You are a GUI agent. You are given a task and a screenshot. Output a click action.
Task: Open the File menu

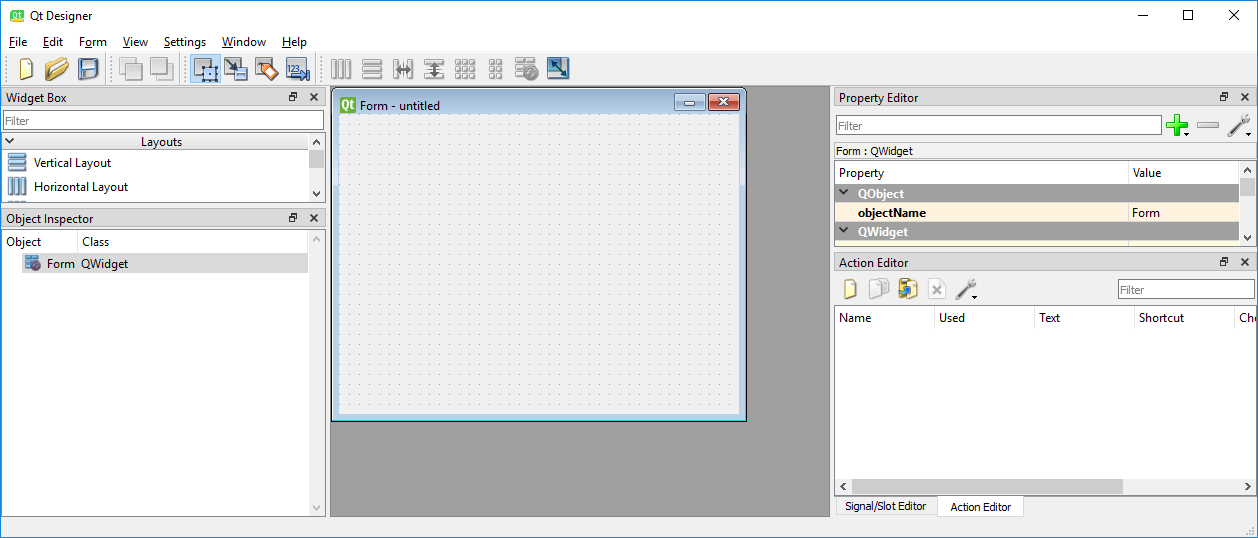click(x=18, y=42)
